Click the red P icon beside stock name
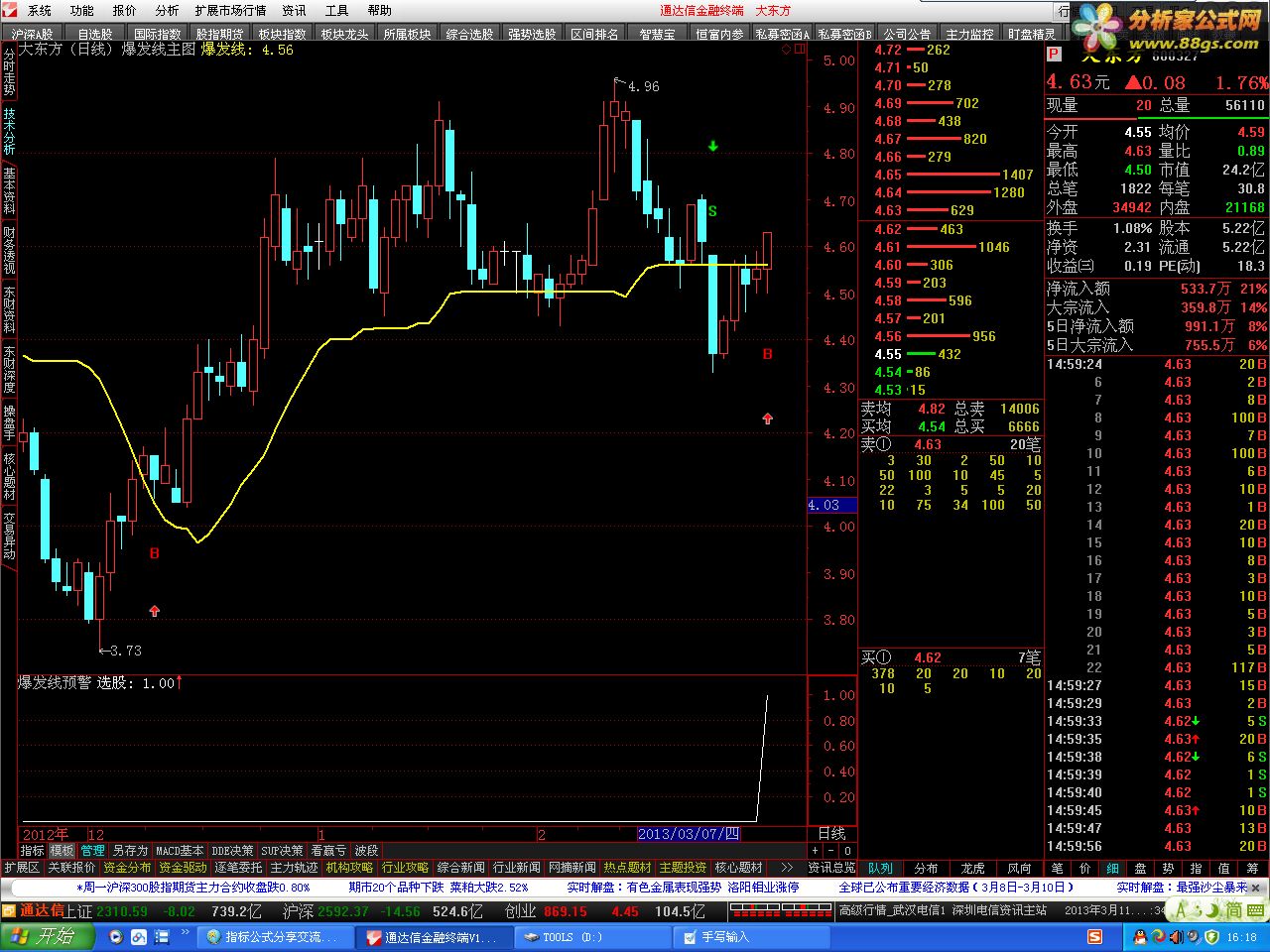Image resolution: width=1270 pixels, height=952 pixels. (x=1054, y=55)
